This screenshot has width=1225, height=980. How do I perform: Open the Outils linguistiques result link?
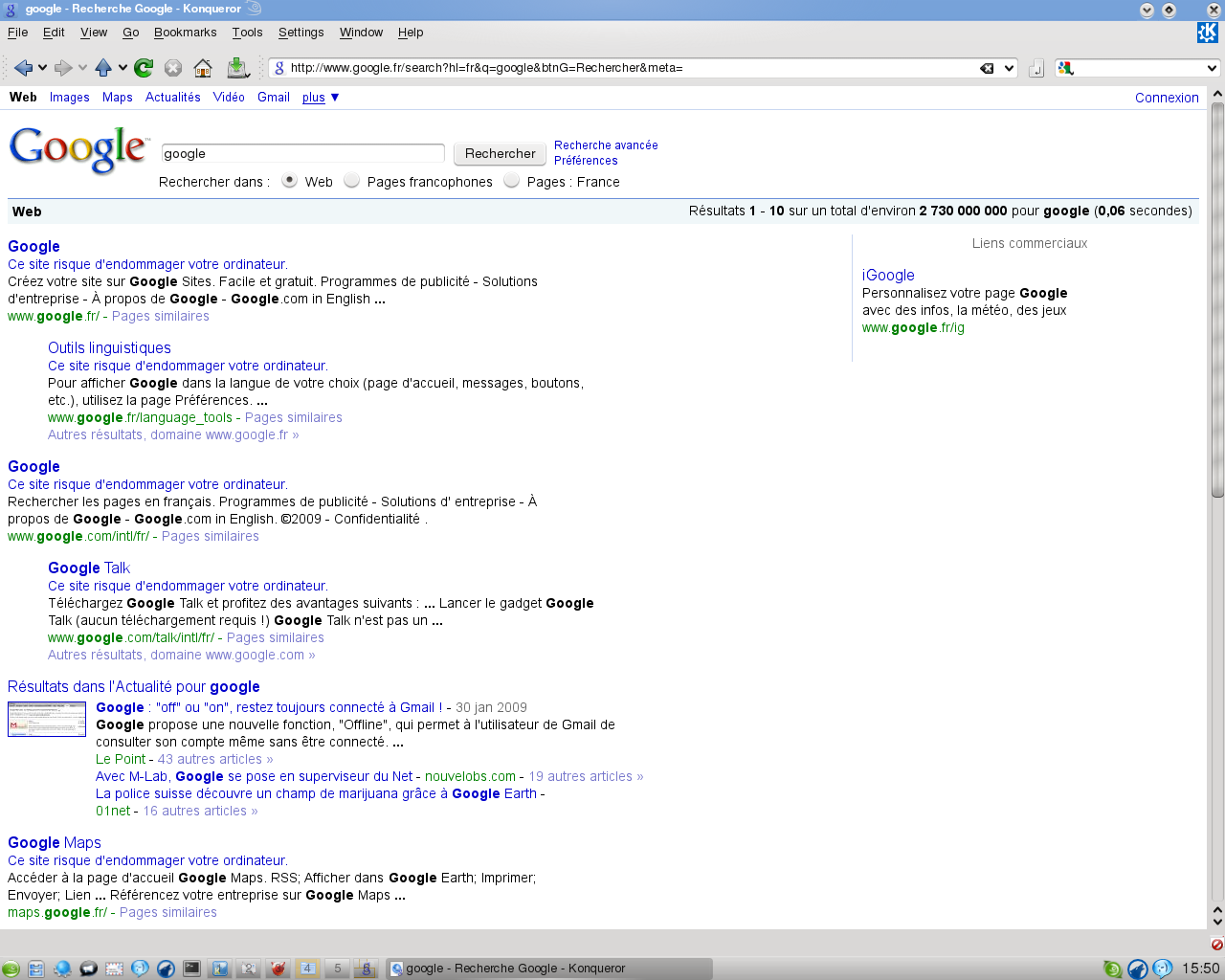click(109, 347)
